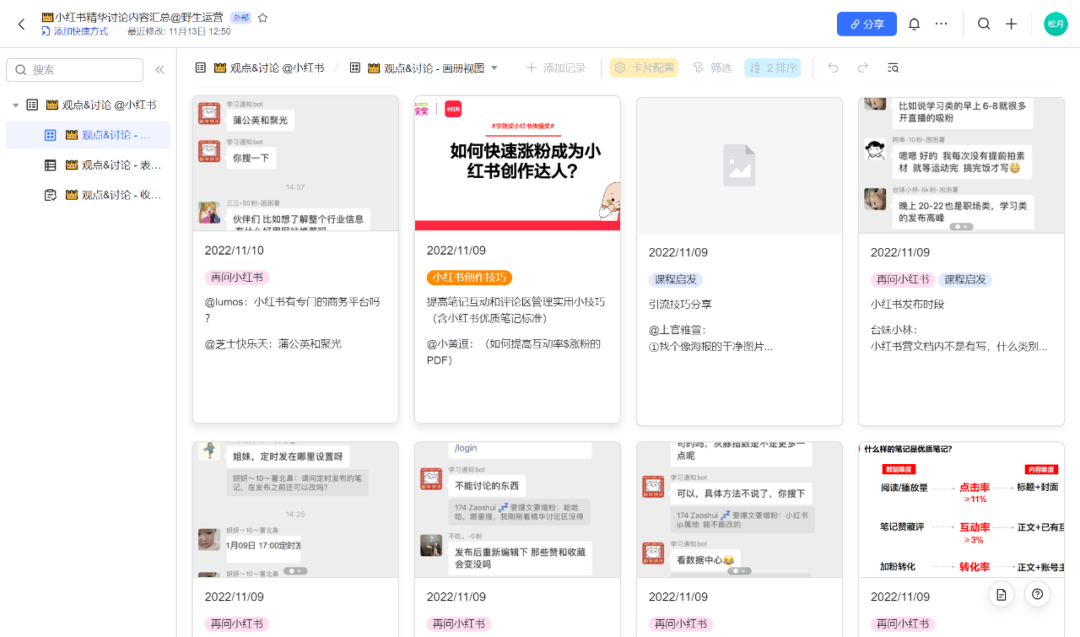Click the 卡片配置 gear icon
The height and width of the screenshot is (637, 1080).
(x=620, y=68)
